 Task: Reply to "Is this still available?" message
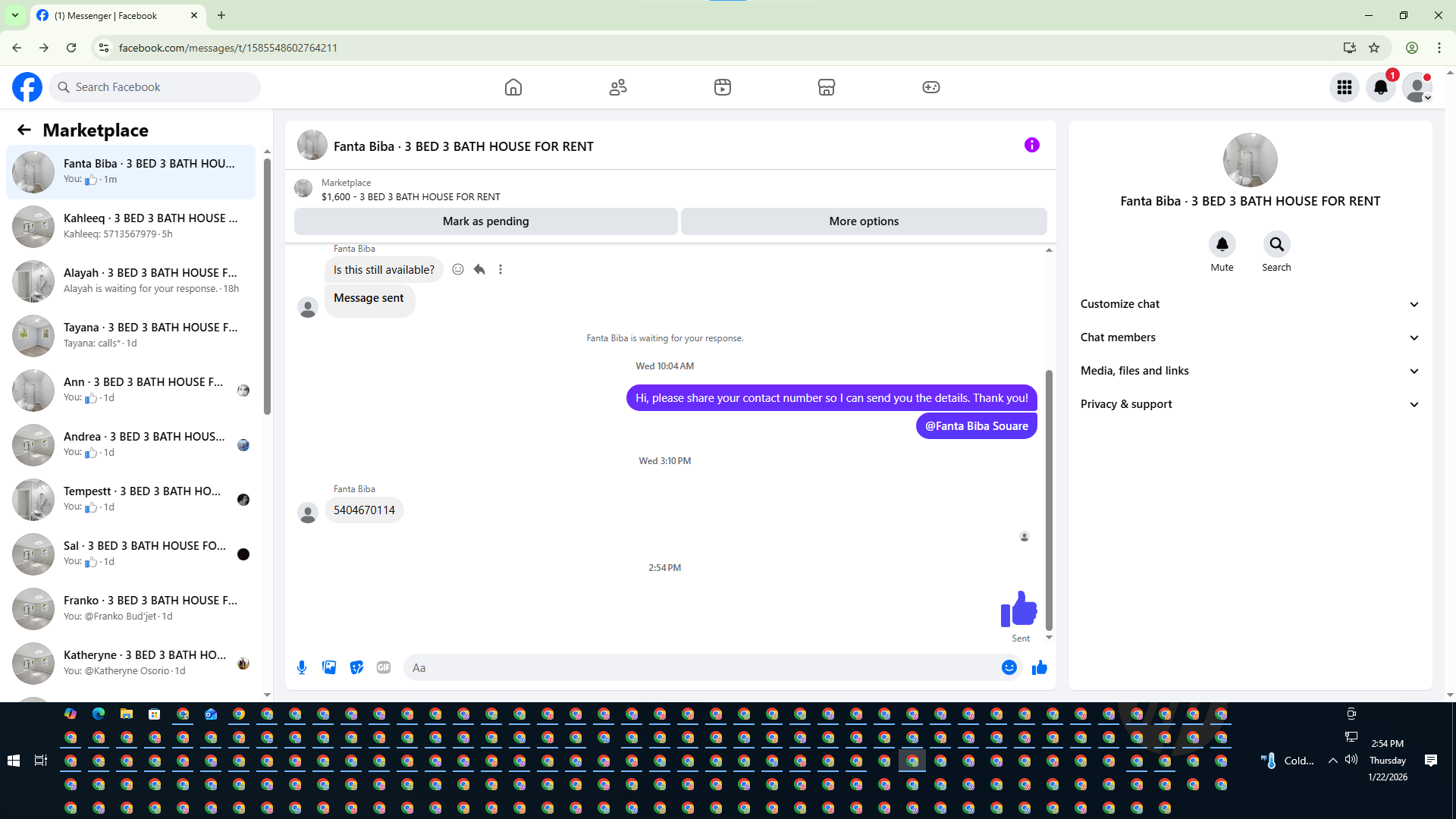479,269
